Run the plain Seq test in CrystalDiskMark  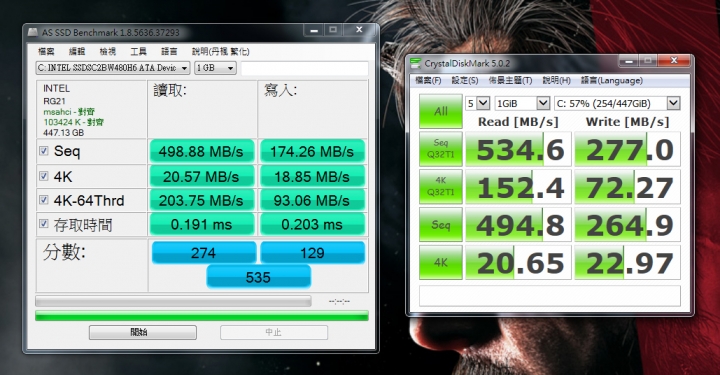(440, 224)
